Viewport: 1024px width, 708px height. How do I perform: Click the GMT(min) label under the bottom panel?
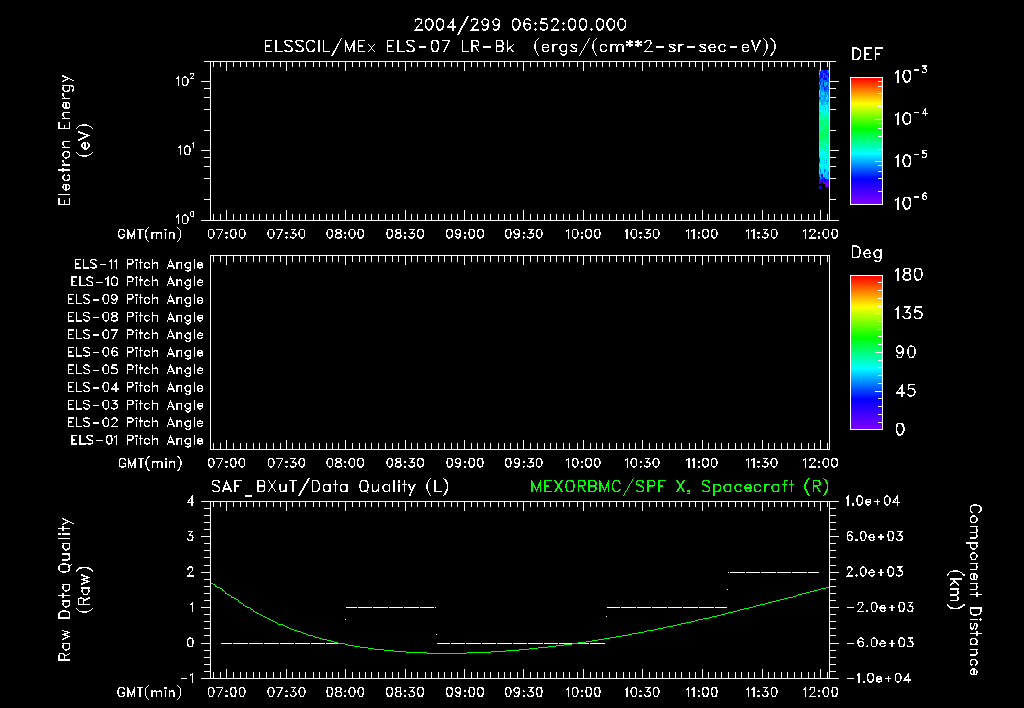150,692
